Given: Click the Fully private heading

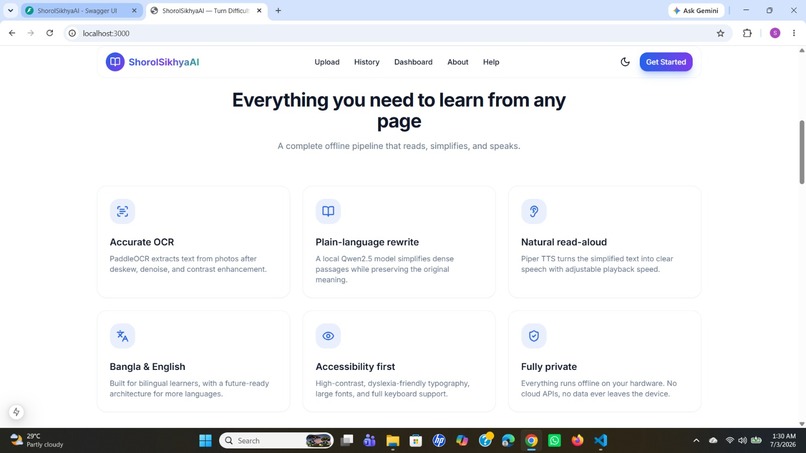Looking at the screenshot, I should (549, 367).
